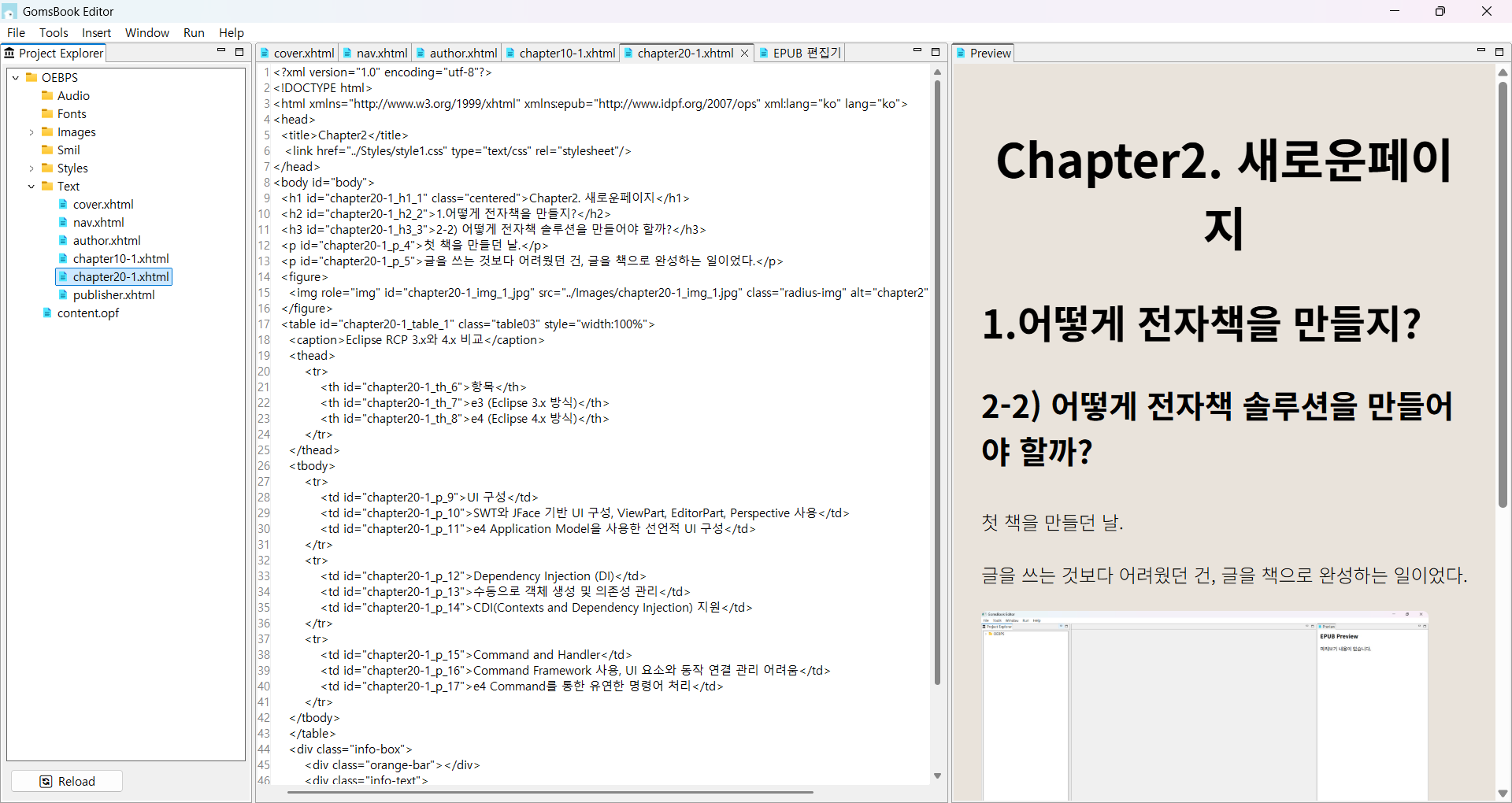Click the Smil folder icon

click(x=47, y=150)
